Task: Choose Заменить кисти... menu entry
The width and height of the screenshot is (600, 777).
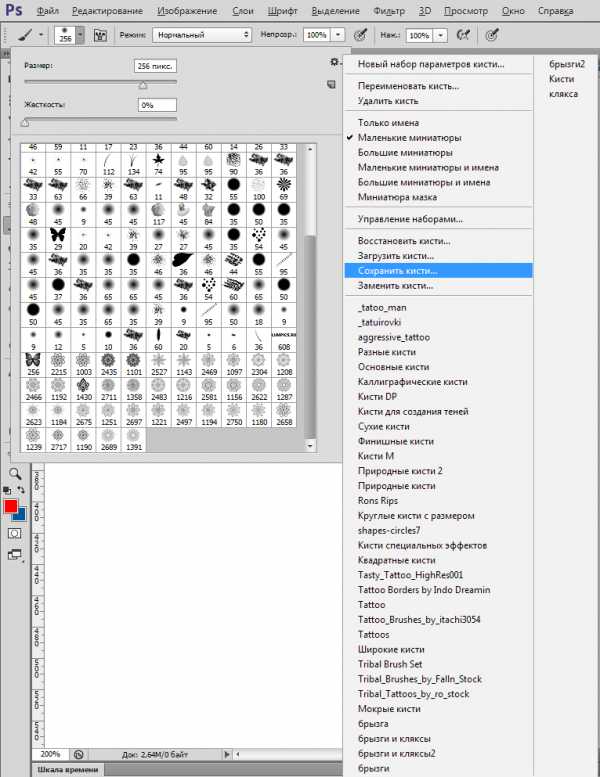Action: click(x=438, y=285)
